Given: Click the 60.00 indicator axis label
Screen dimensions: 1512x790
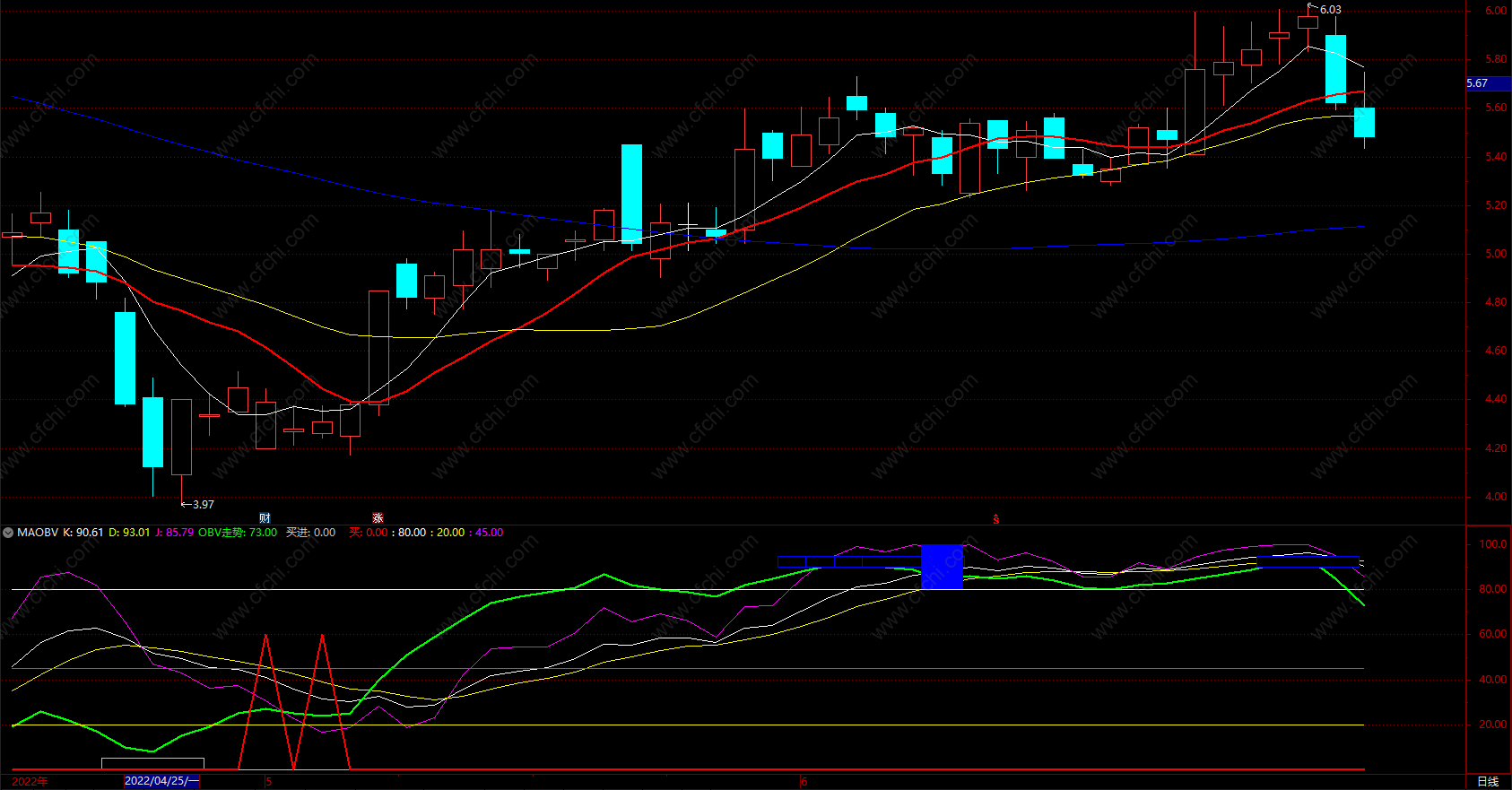Looking at the screenshot, I should tap(1493, 634).
